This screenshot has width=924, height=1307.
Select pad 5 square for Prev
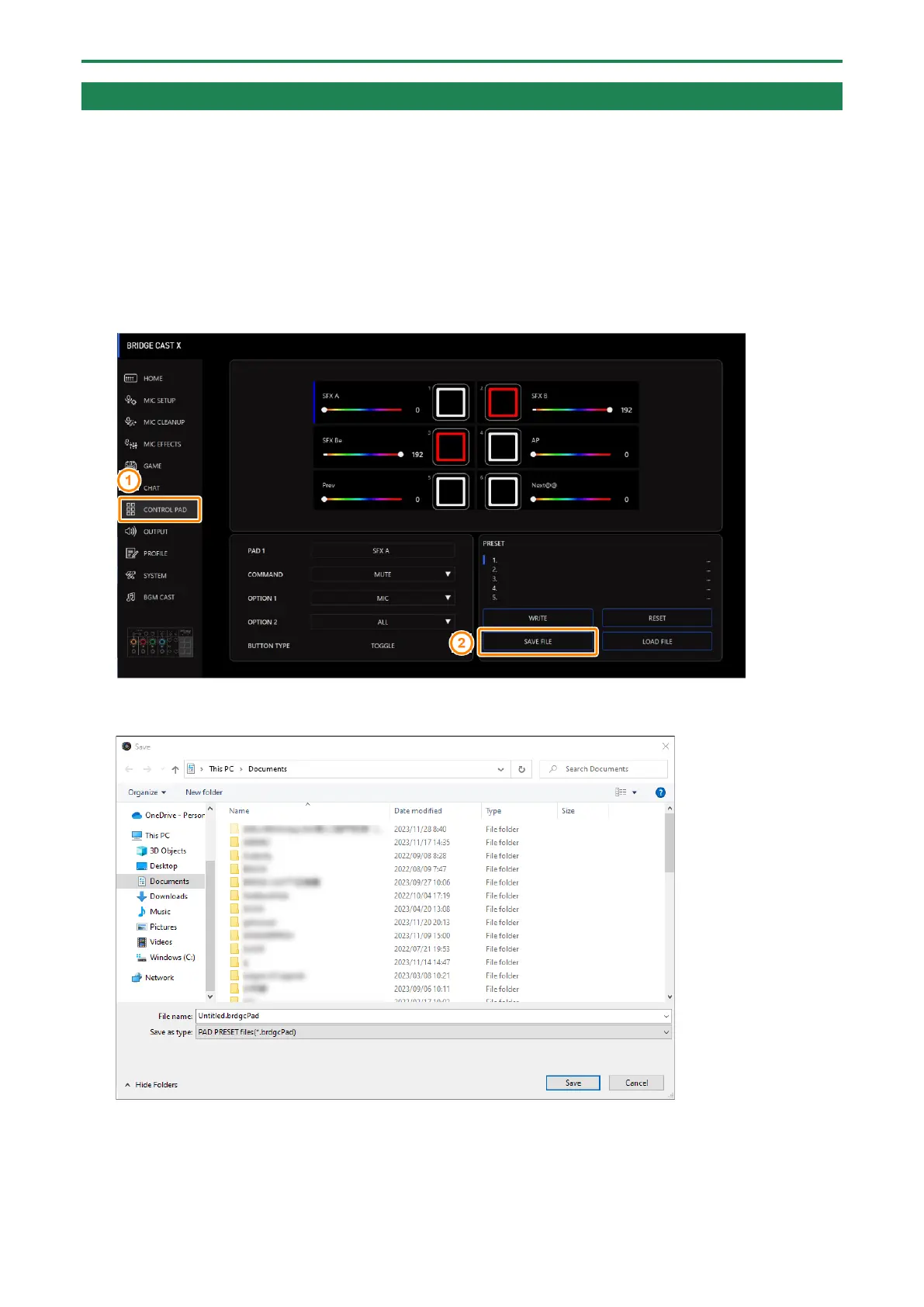pyautogui.click(x=451, y=492)
